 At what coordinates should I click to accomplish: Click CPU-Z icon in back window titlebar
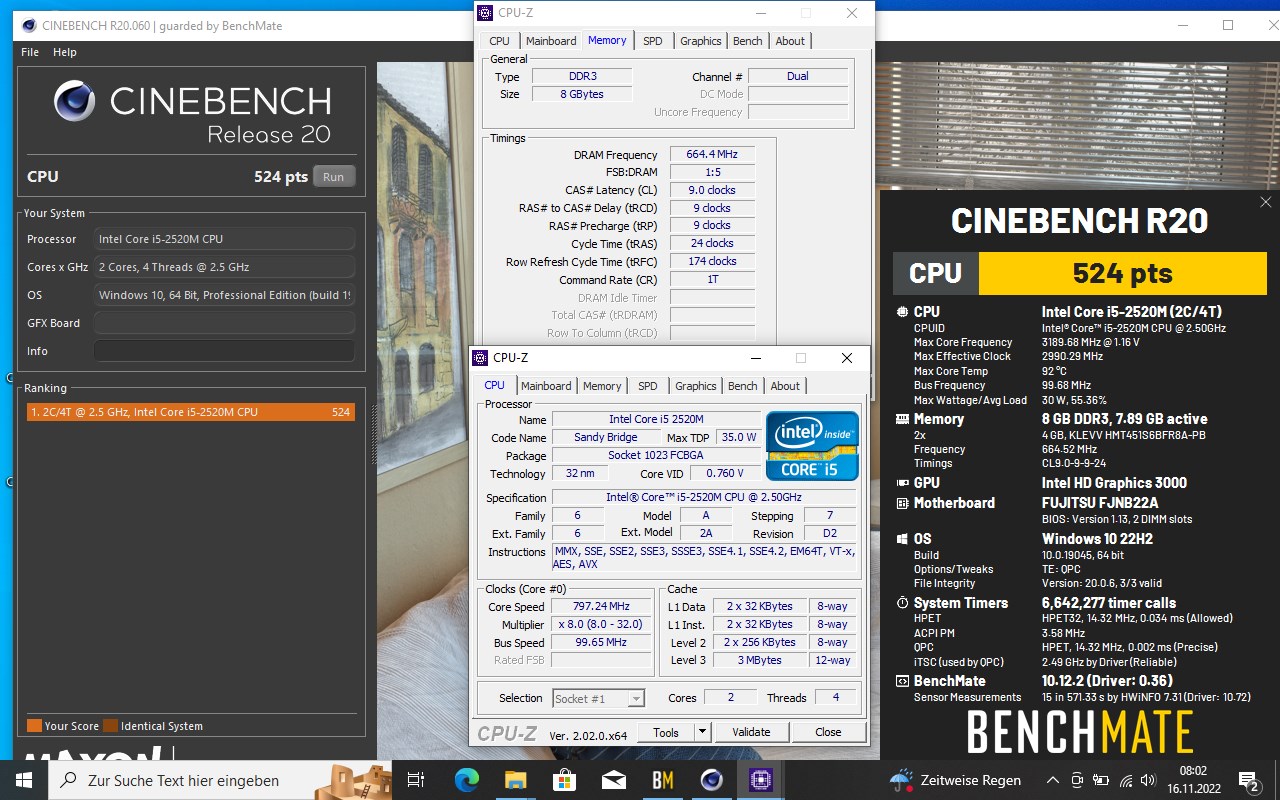486,13
